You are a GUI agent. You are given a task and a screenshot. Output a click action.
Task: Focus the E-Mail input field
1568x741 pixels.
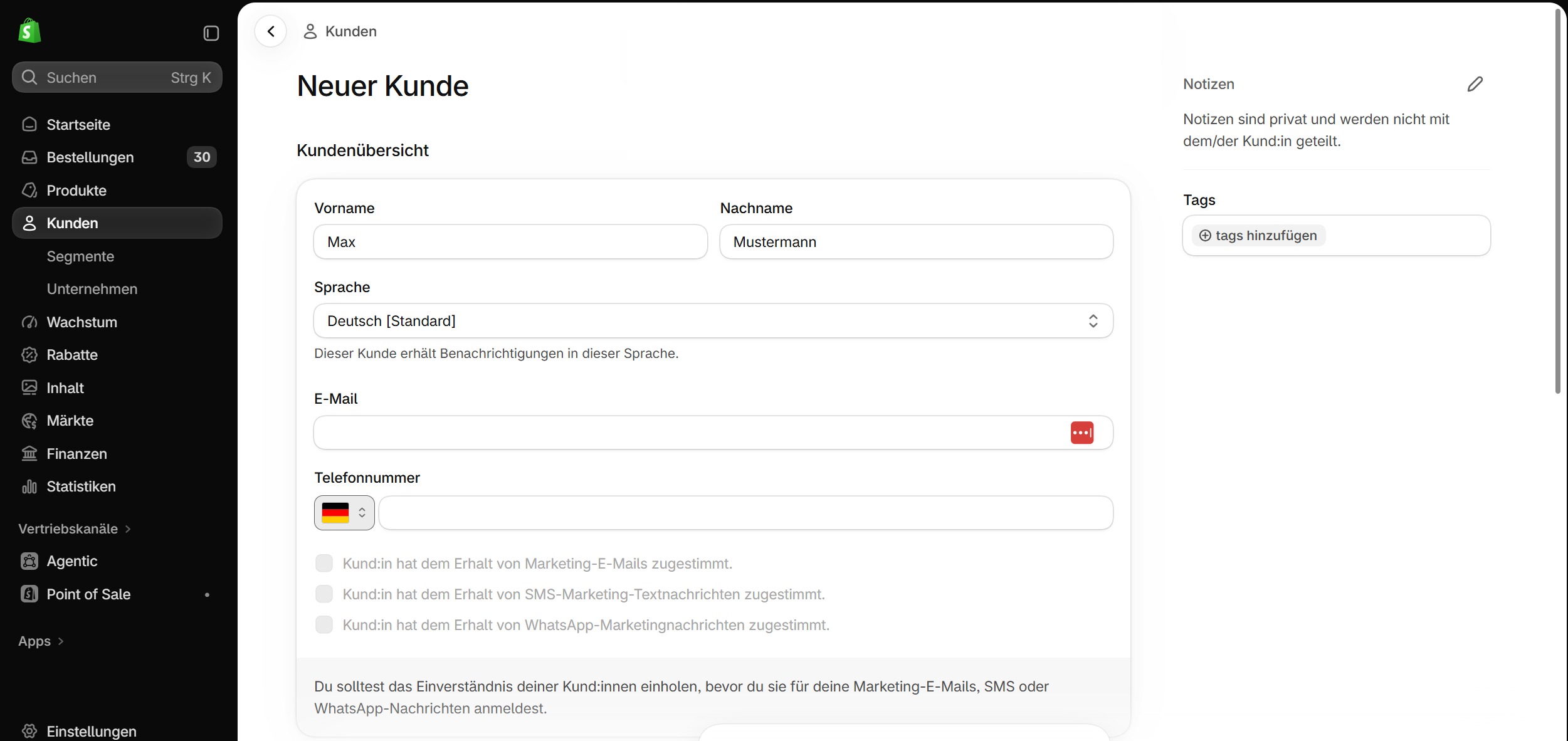coord(713,433)
